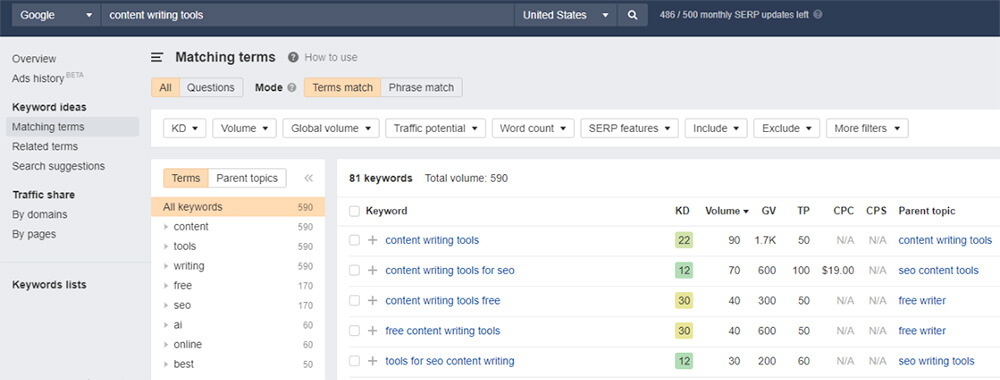Open keyword link 'content writing tools for seo'
Viewport: 1000px width, 380px height.
pos(450,270)
